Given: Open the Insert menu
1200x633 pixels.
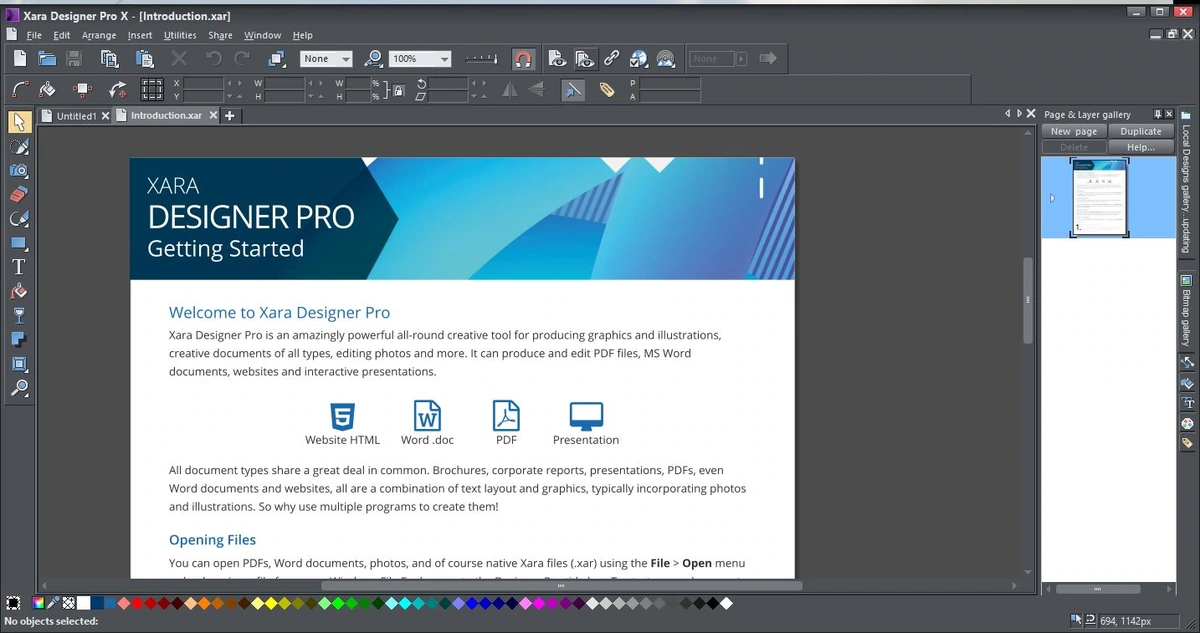Looking at the screenshot, I should (x=140, y=35).
